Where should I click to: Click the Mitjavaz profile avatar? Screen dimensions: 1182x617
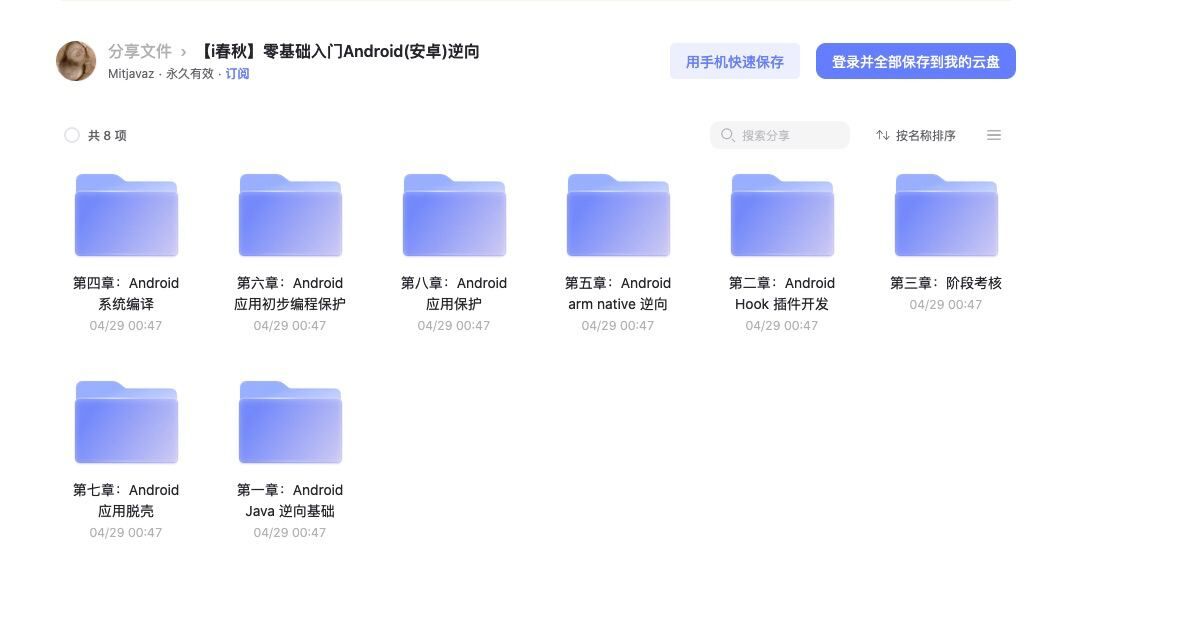click(x=76, y=61)
